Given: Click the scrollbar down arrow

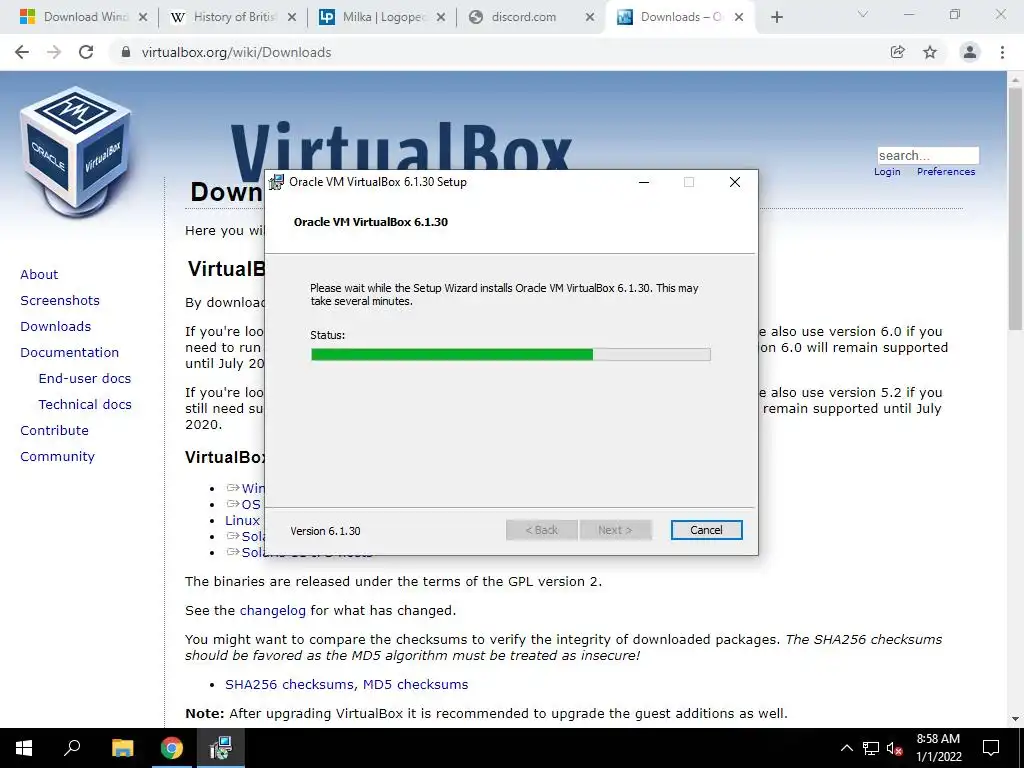Looking at the screenshot, I should 1015,719.
